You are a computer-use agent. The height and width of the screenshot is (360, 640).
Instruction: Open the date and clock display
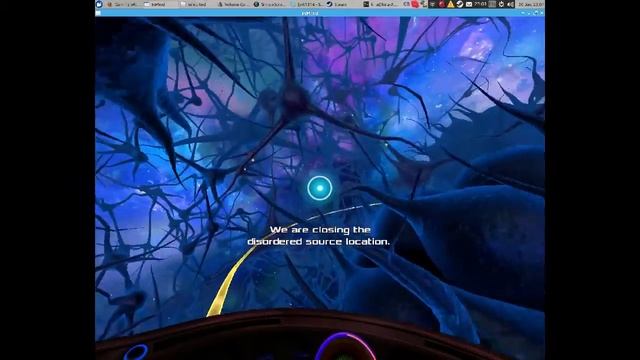pos(531,4)
